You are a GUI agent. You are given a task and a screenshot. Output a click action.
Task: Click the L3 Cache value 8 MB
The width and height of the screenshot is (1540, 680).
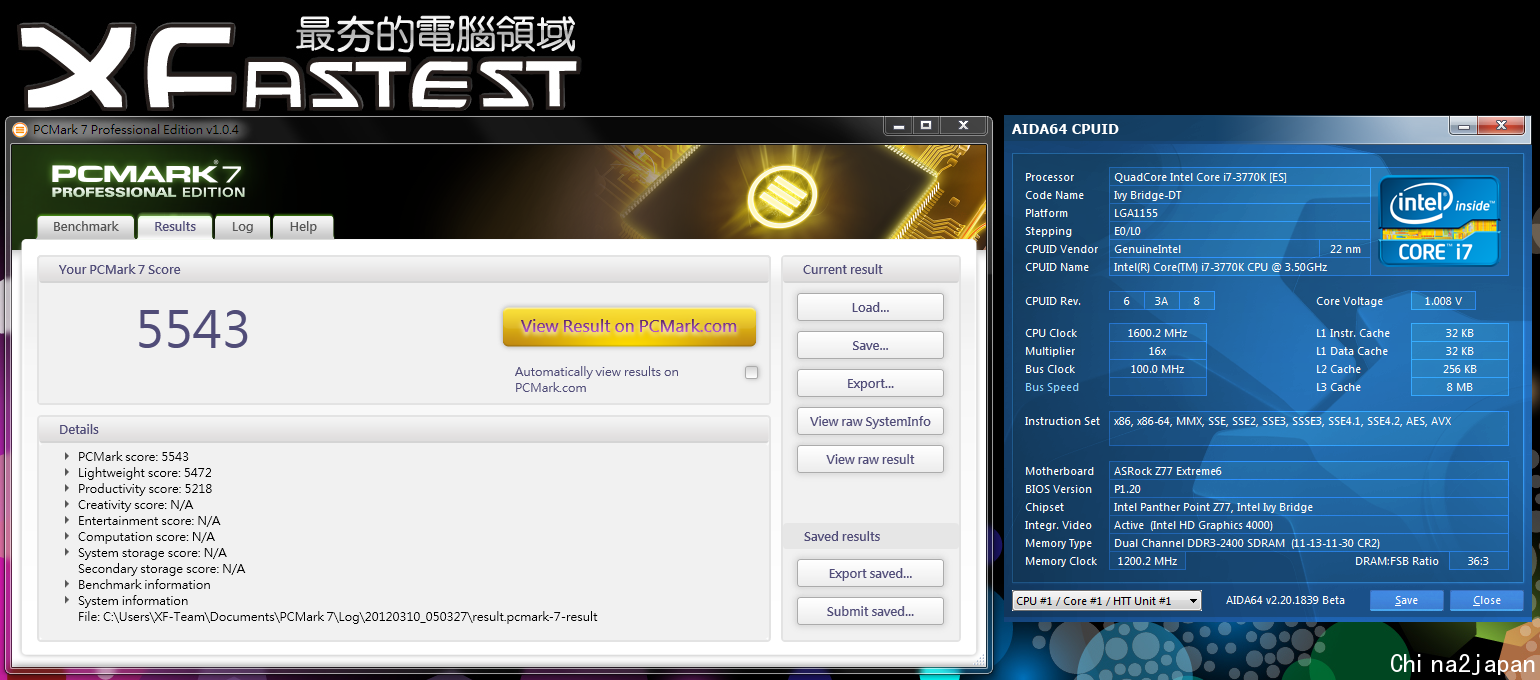click(x=1459, y=387)
